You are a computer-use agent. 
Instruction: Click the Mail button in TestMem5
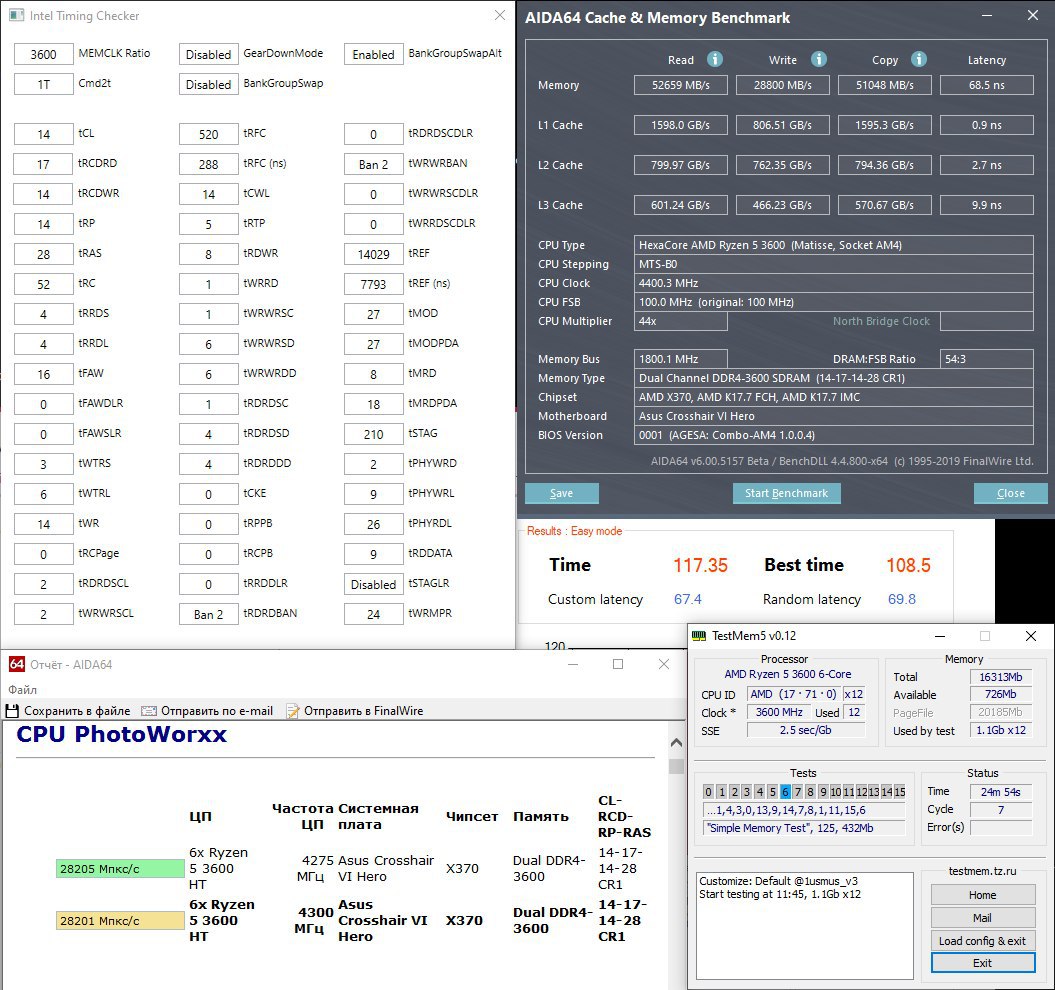click(982, 918)
